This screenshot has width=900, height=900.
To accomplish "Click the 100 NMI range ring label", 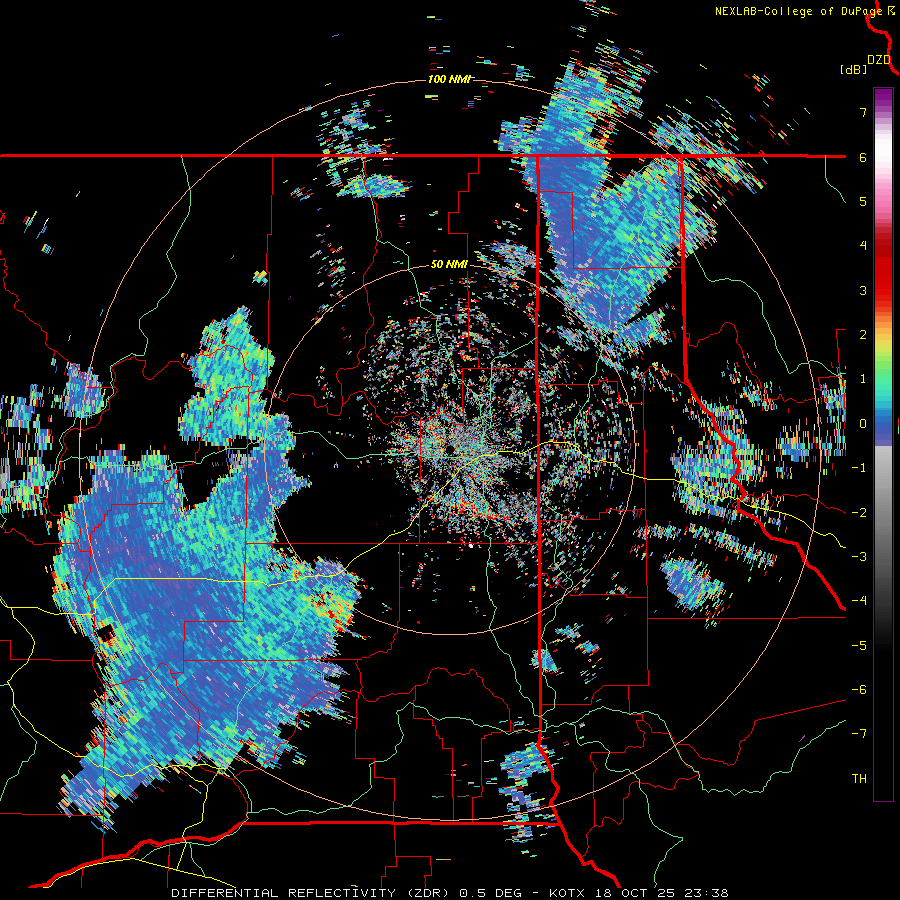I will pyautogui.click(x=449, y=79).
